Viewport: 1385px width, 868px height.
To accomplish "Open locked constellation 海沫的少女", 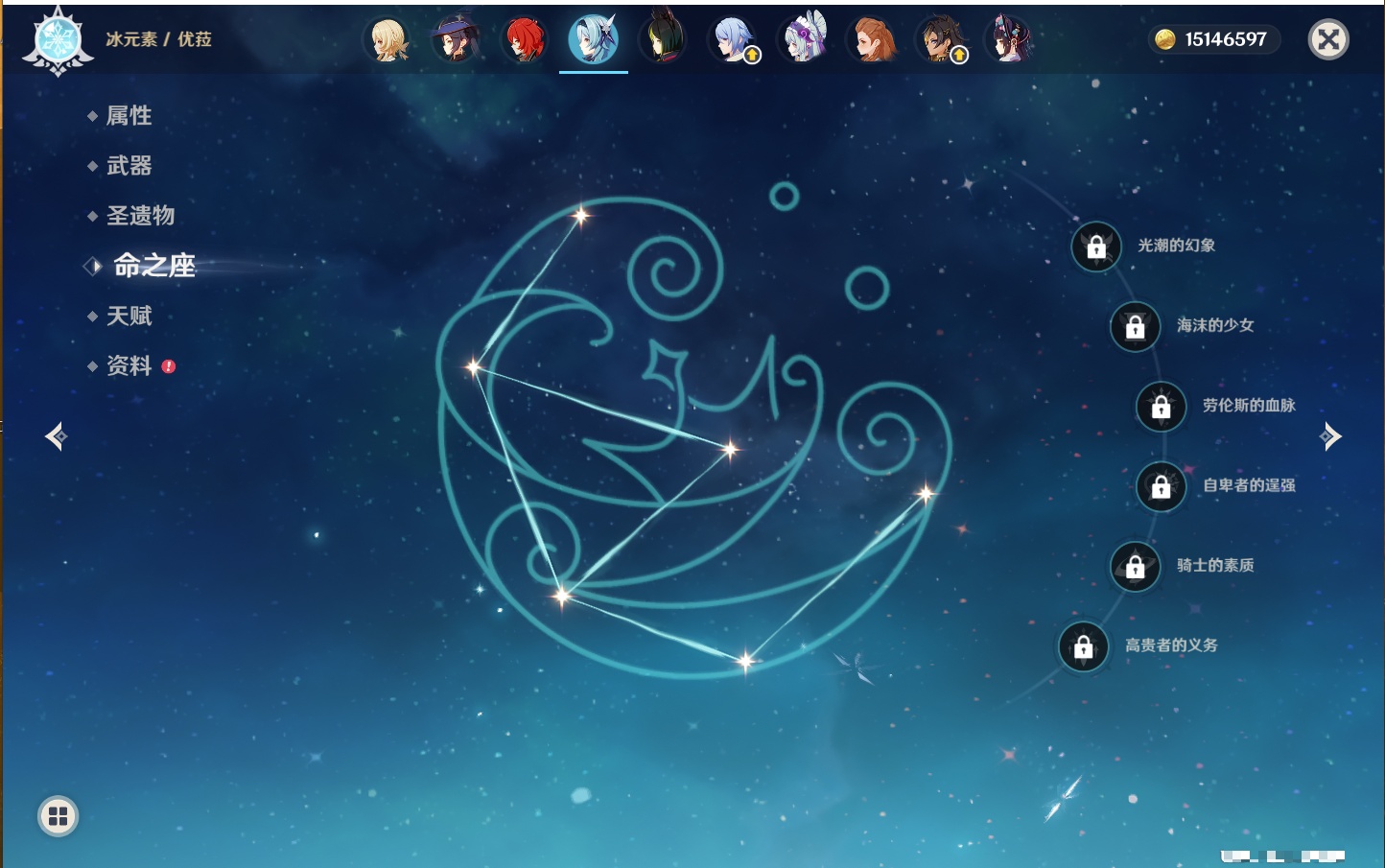I will point(1136,326).
